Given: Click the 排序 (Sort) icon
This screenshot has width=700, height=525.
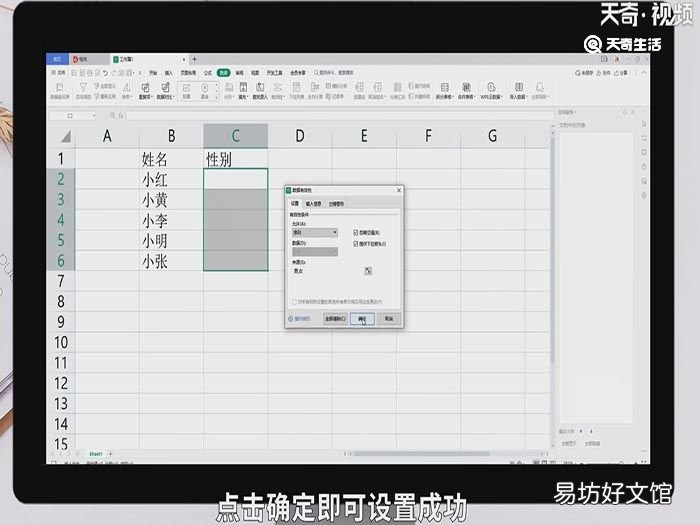Looking at the screenshot, I should 127,91.
